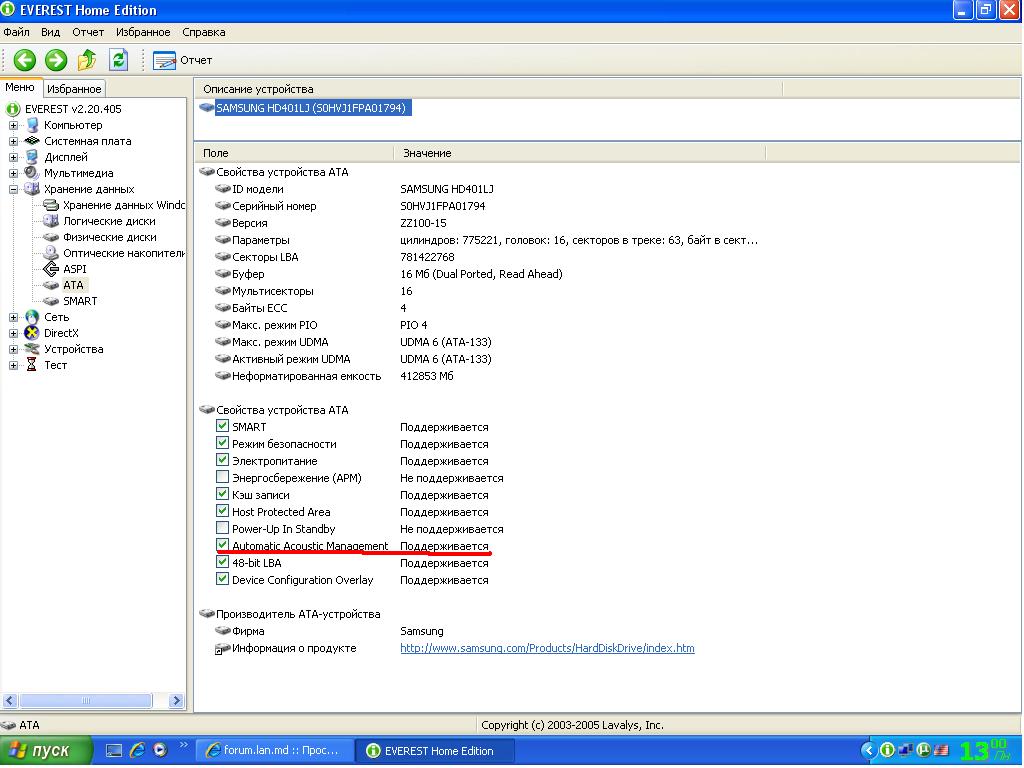1024x768 pixels.
Task: Open the Избранное menu in menu bar
Action: point(141,32)
